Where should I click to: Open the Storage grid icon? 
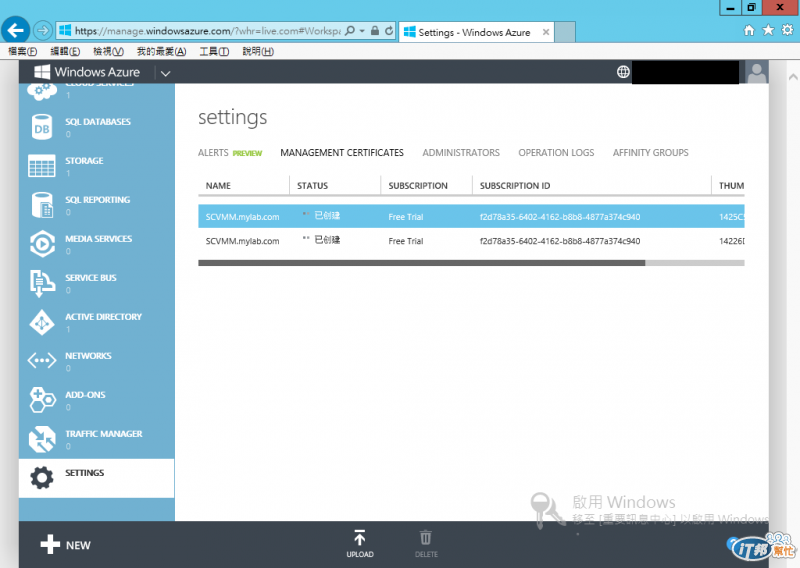[42, 166]
